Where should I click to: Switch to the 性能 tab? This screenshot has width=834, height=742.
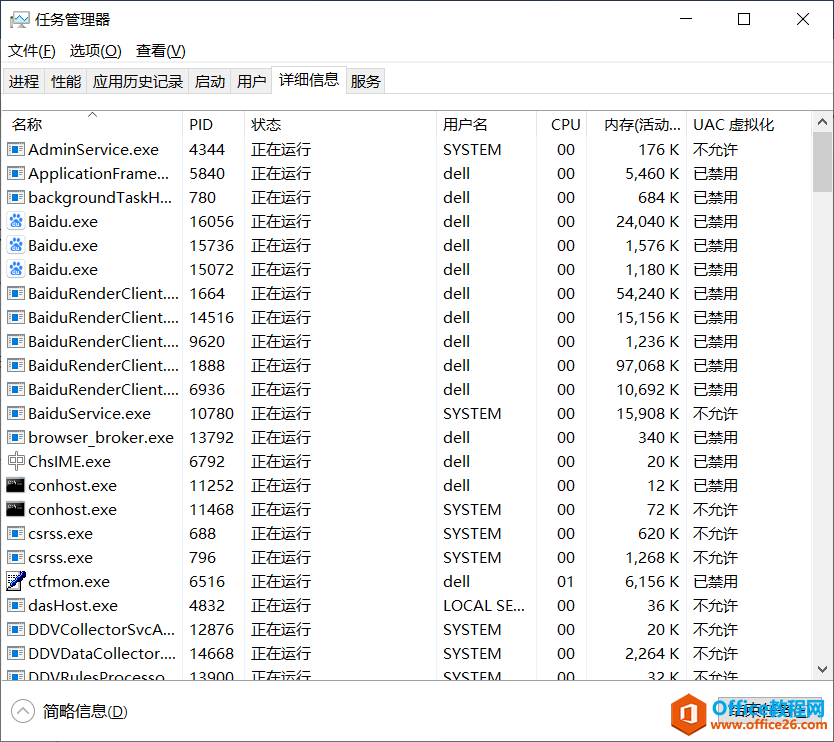pos(66,82)
